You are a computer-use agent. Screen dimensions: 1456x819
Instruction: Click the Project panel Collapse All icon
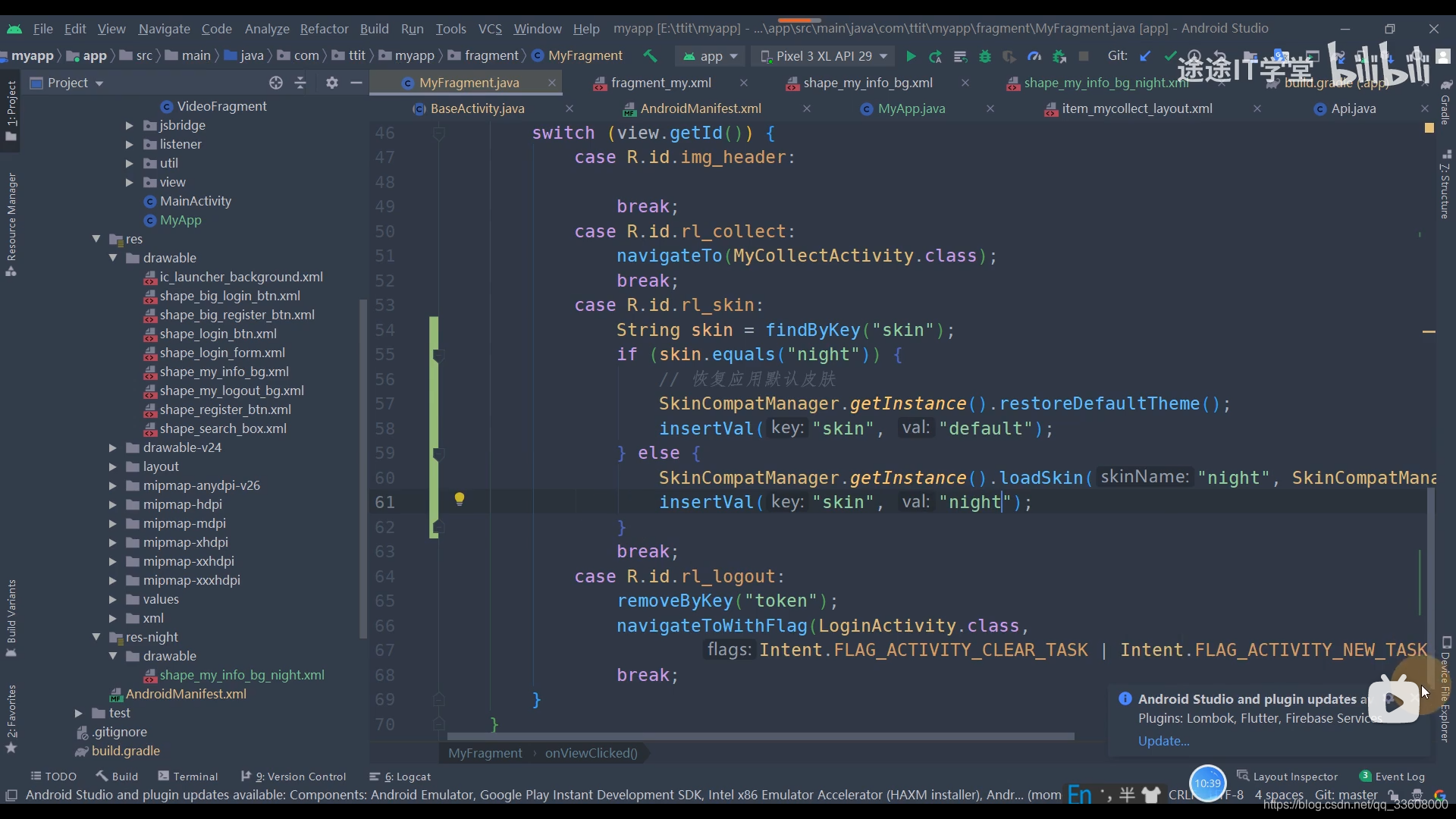tap(300, 83)
